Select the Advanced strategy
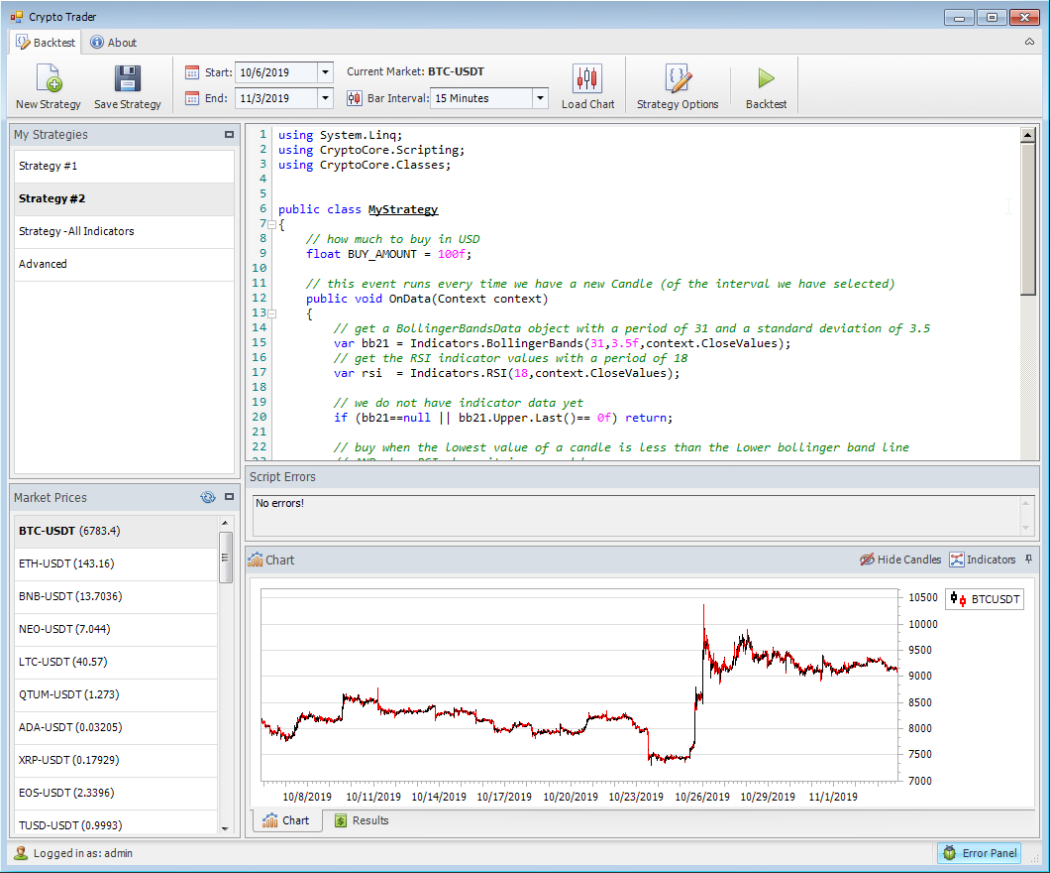The height and width of the screenshot is (873, 1050). tap(125, 264)
